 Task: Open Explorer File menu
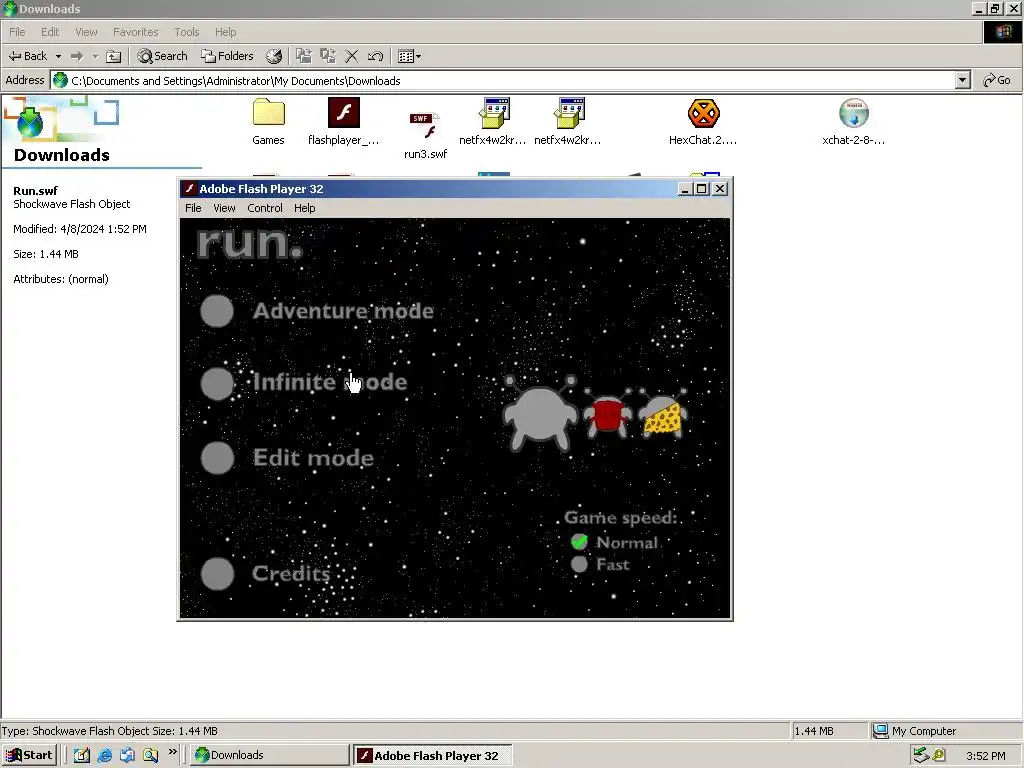click(x=17, y=32)
